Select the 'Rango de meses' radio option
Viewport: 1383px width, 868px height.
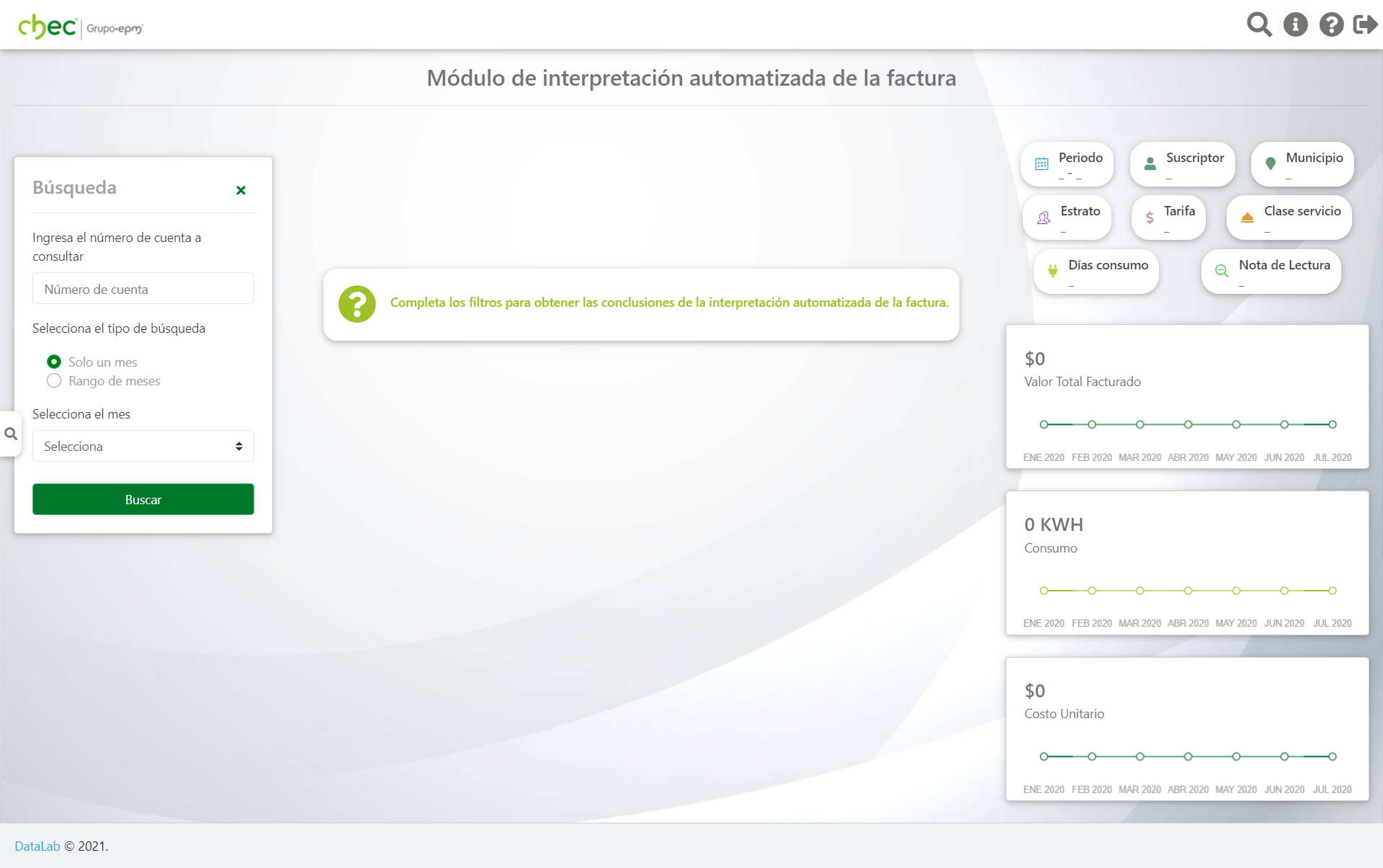point(54,380)
